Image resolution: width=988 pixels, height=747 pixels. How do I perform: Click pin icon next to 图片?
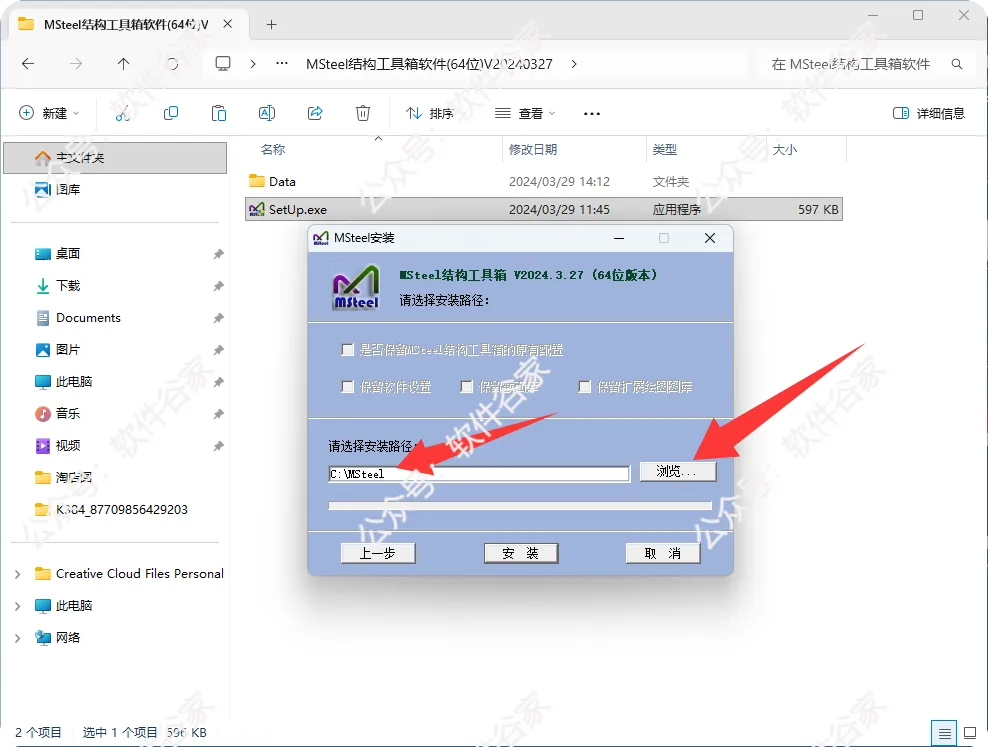coord(218,350)
